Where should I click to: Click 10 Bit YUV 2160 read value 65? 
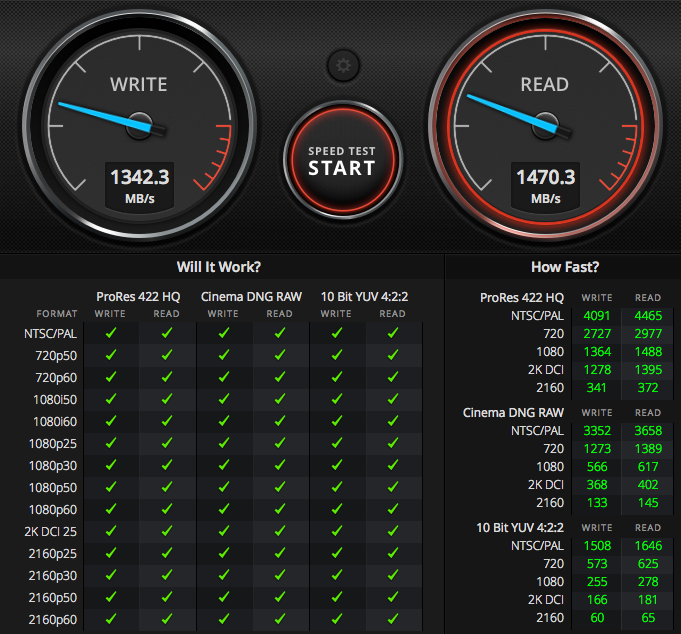648,618
